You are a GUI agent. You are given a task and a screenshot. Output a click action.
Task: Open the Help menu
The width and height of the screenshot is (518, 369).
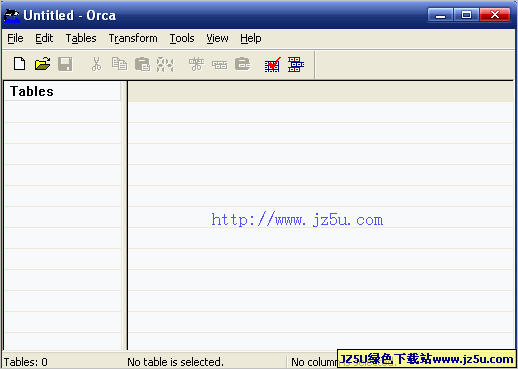(x=251, y=38)
